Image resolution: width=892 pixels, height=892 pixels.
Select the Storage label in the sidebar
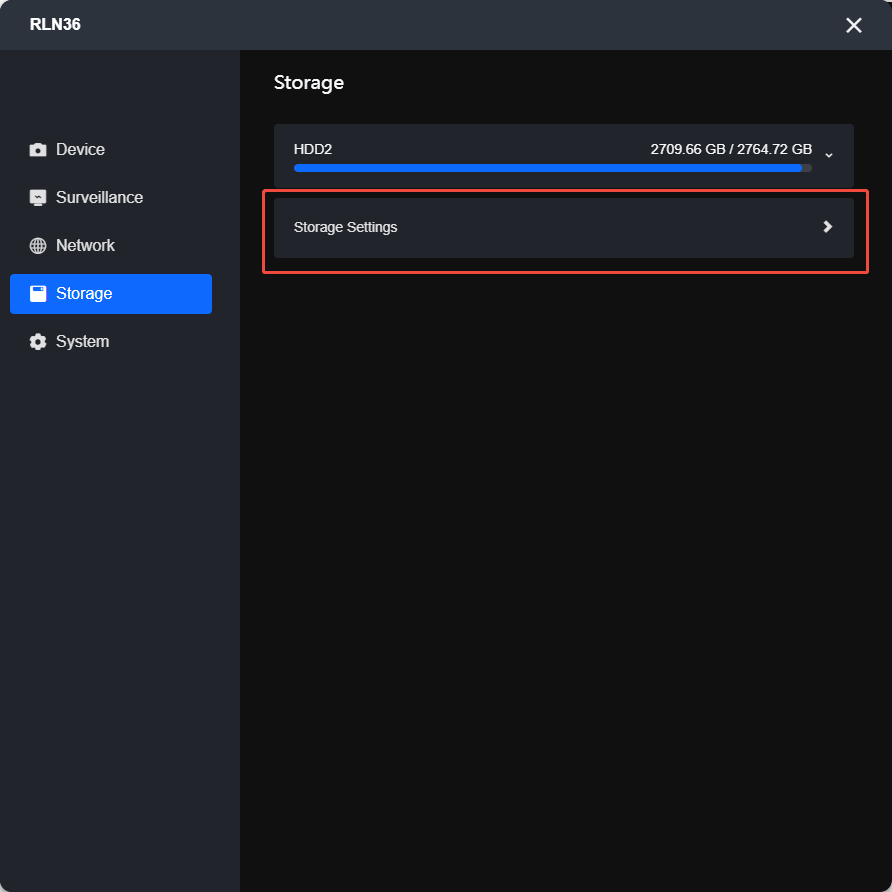coord(84,294)
